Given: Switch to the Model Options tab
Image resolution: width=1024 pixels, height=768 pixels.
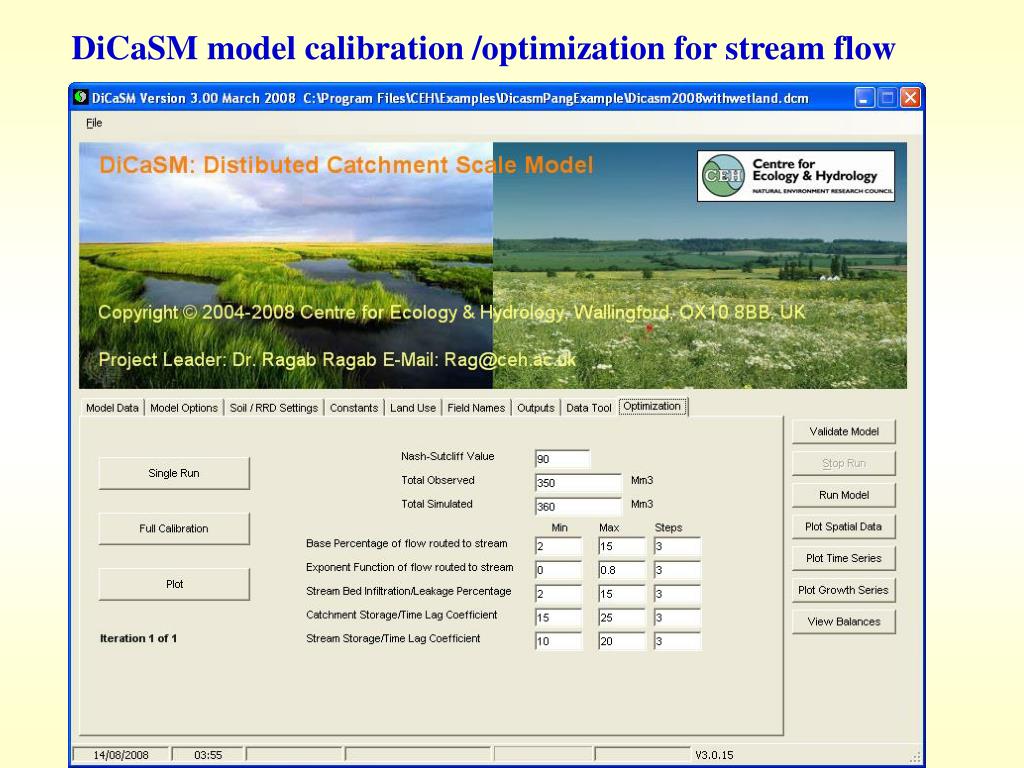Looking at the screenshot, I should (184, 408).
